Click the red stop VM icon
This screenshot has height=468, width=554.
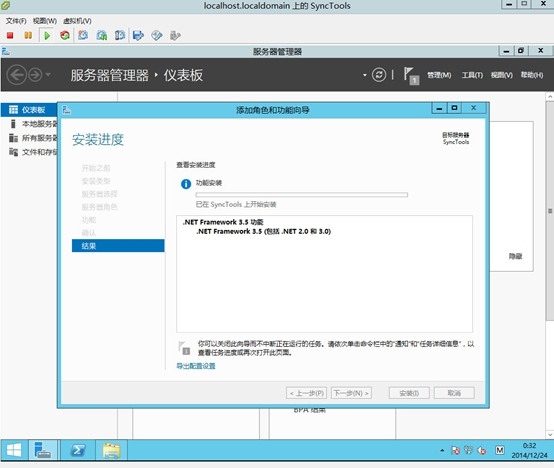point(10,35)
